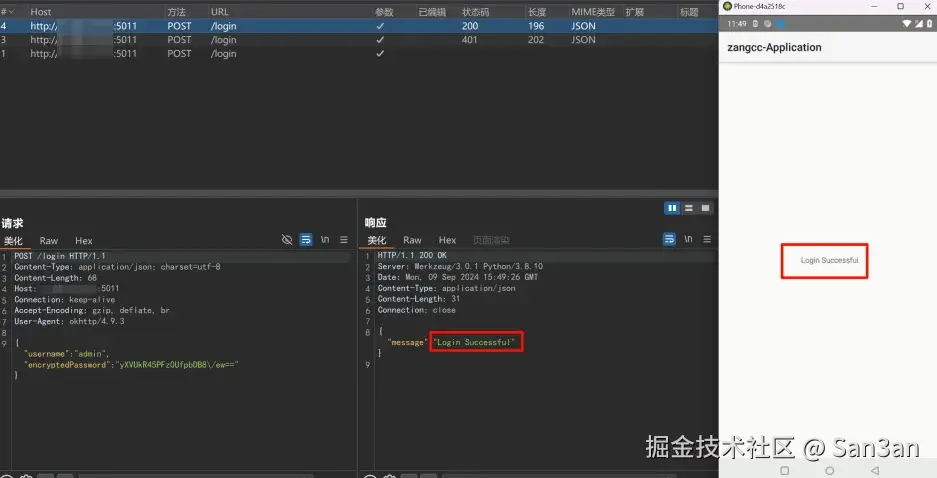Click length 202 cell in history table
This screenshot has width=937, height=478.
[536, 39]
